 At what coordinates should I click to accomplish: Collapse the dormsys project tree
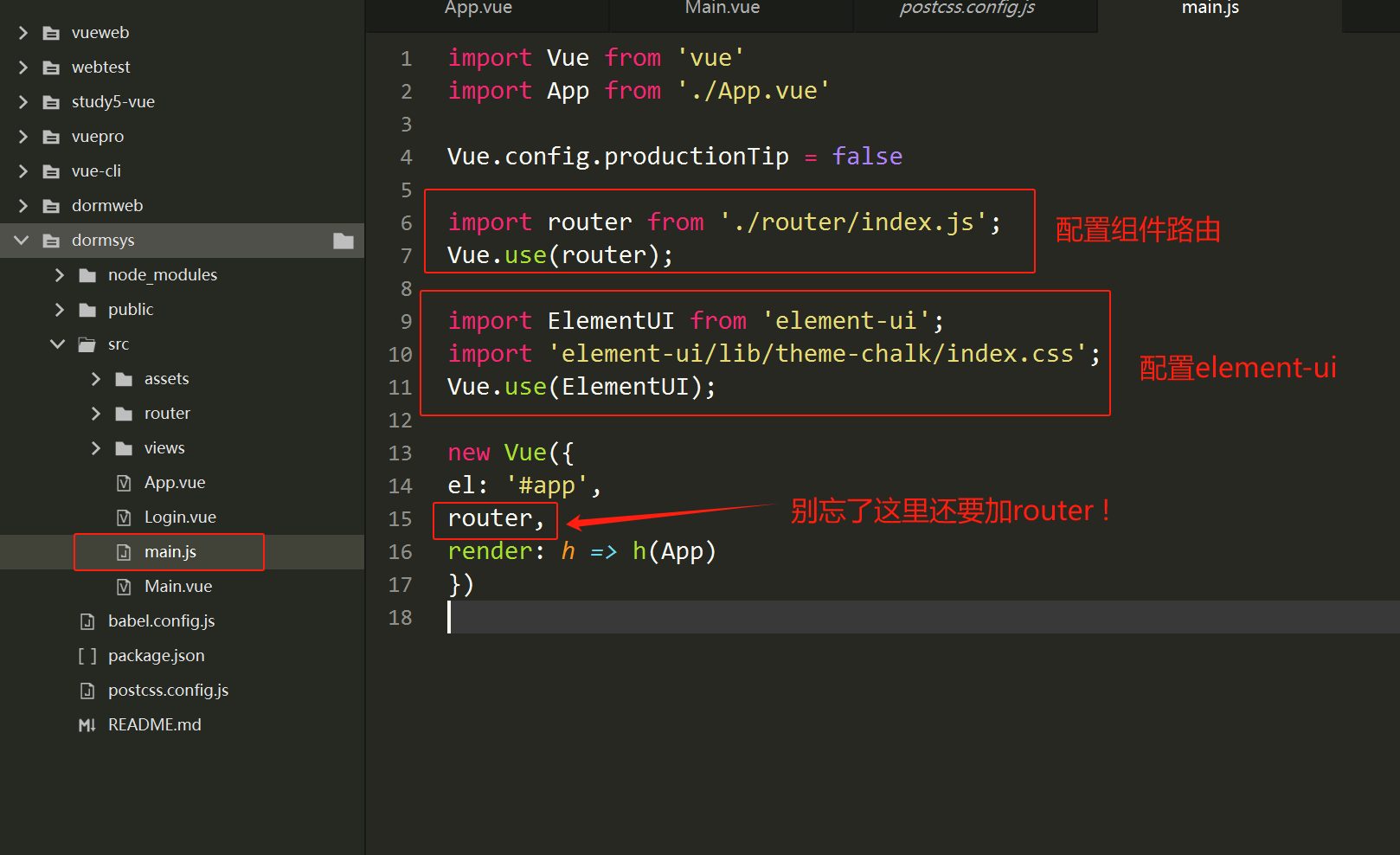20,240
